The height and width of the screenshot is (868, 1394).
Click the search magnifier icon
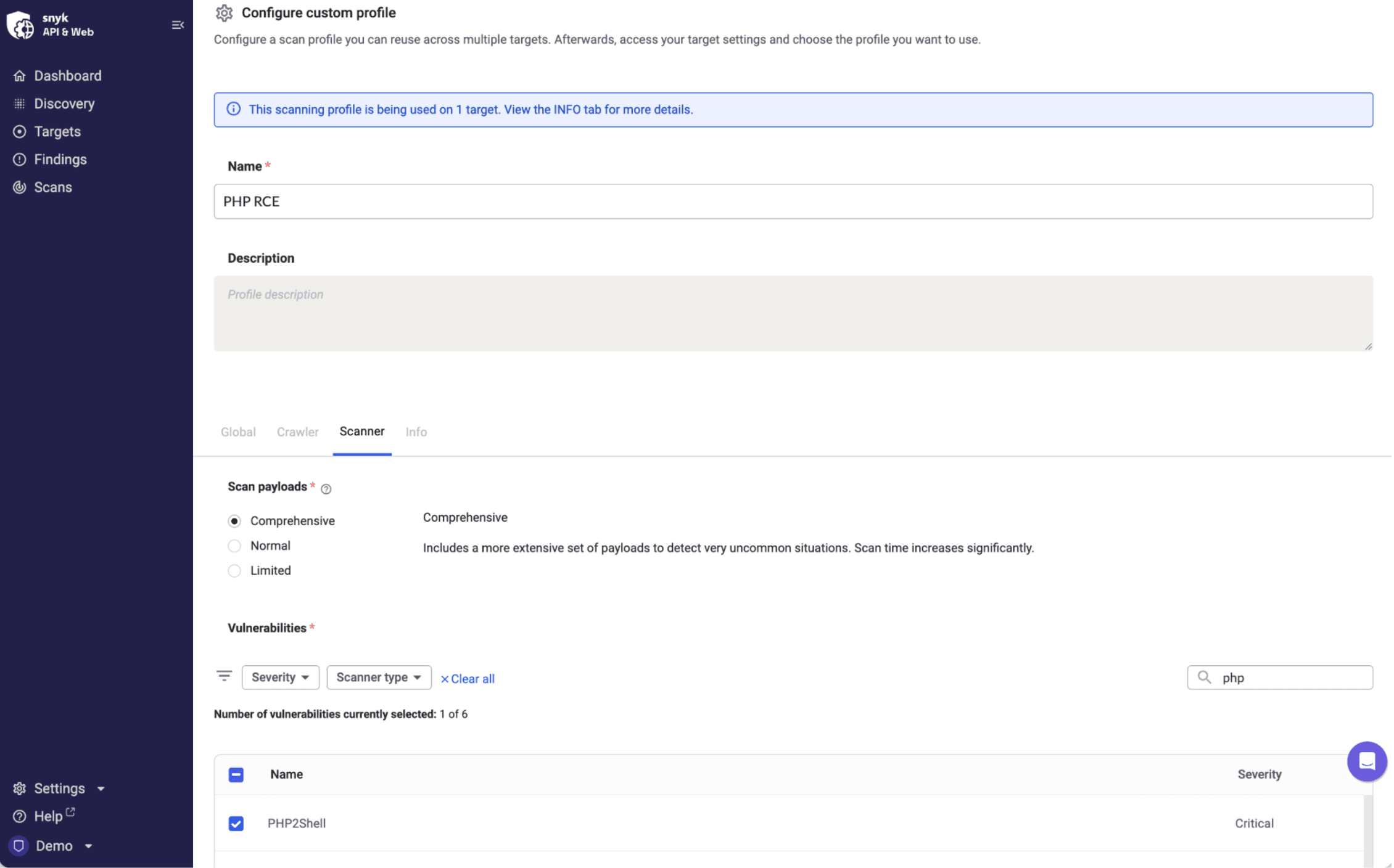pos(1204,677)
